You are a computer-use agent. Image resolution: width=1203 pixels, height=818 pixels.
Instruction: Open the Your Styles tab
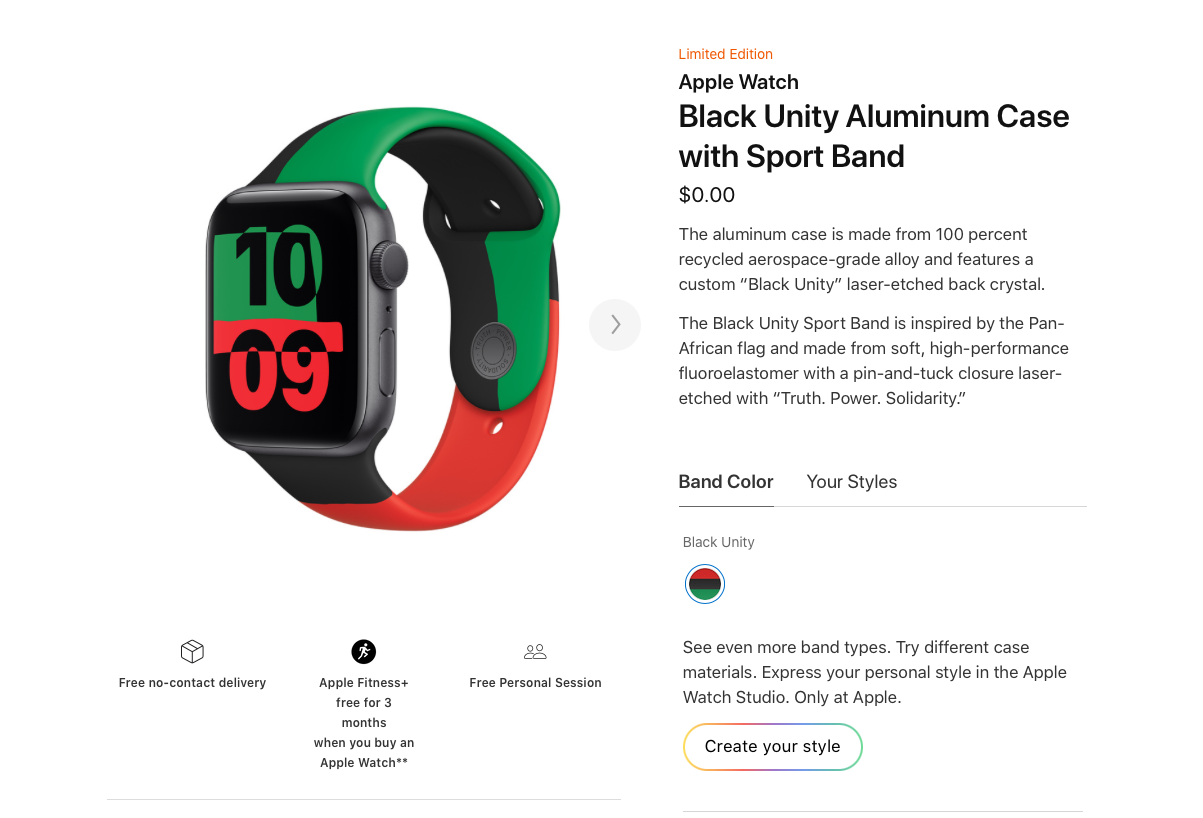tap(852, 482)
